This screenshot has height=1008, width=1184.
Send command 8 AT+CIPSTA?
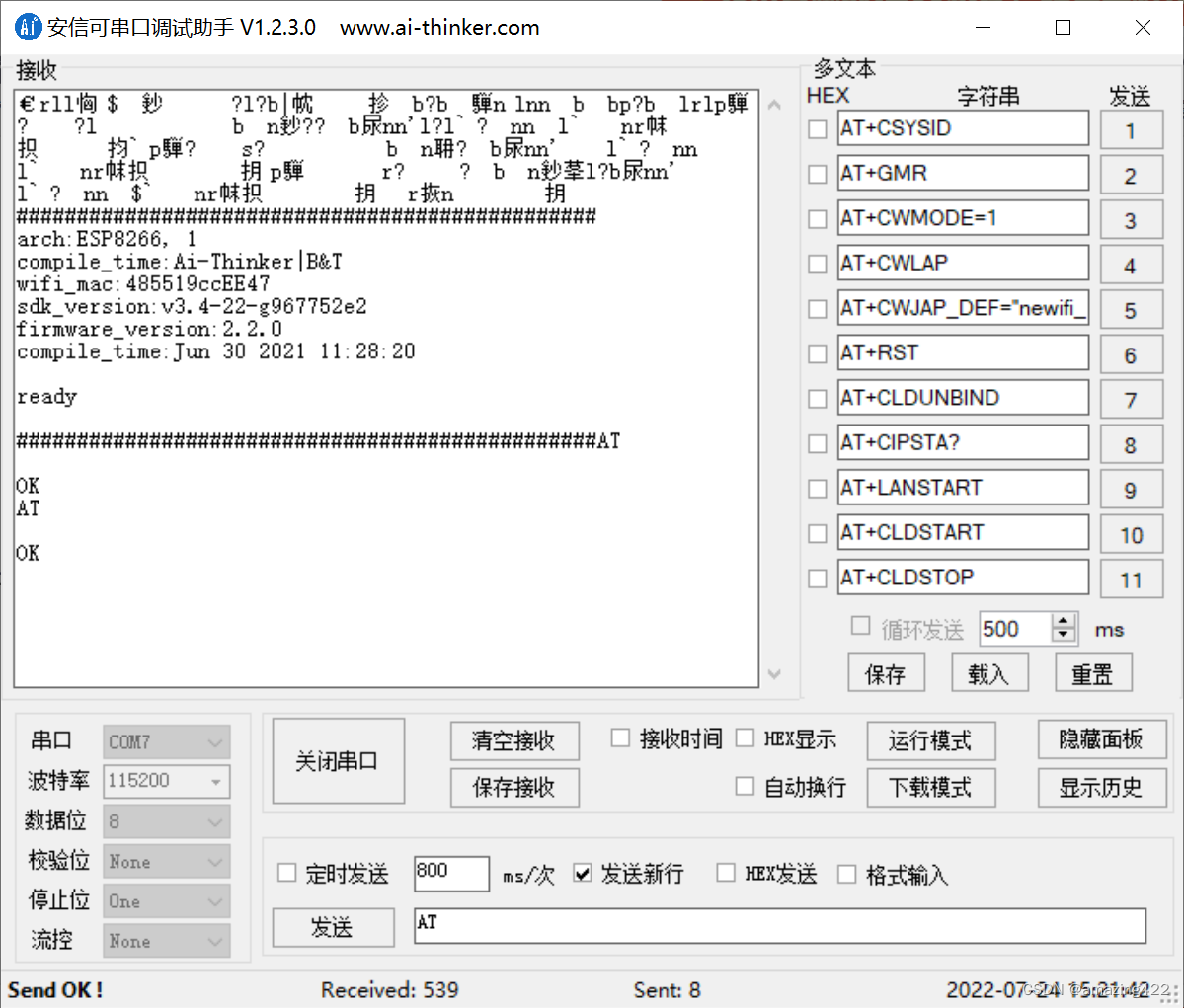(1131, 444)
